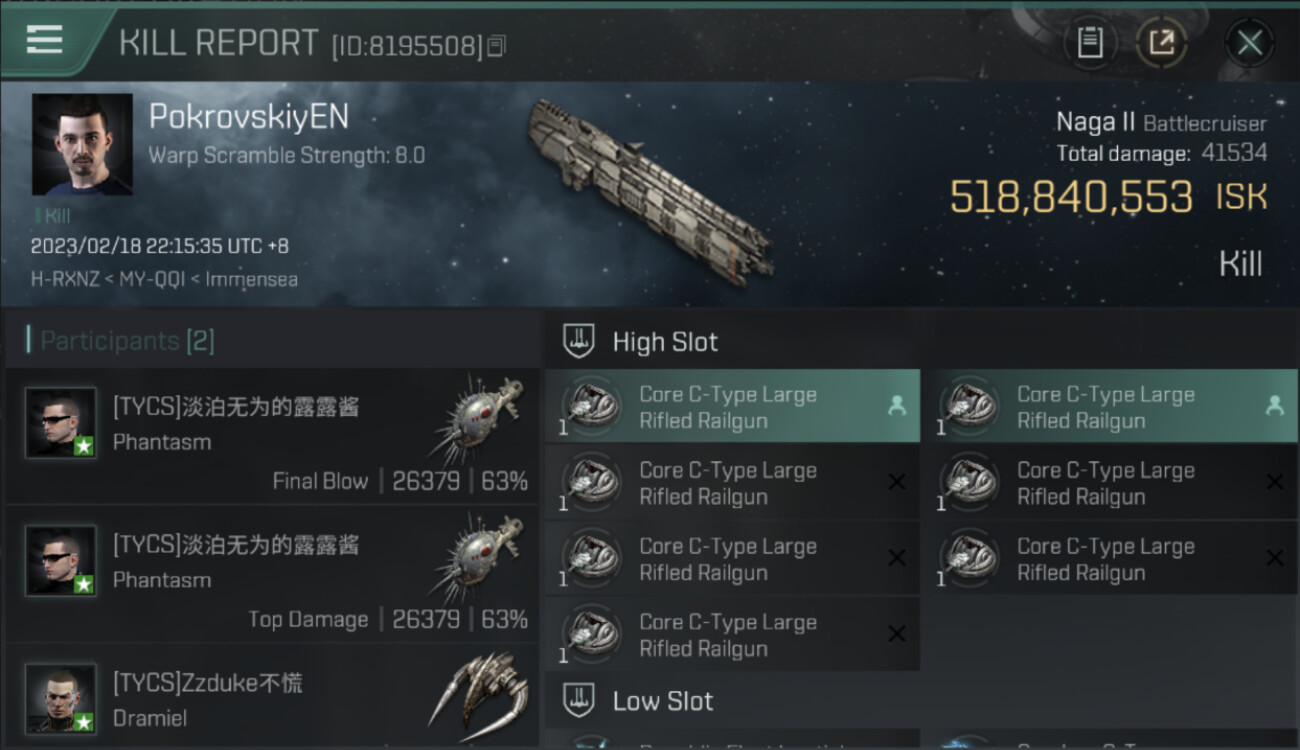
Task: Open the Final Blow Phantasm ship icon
Action: tap(480, 418)
